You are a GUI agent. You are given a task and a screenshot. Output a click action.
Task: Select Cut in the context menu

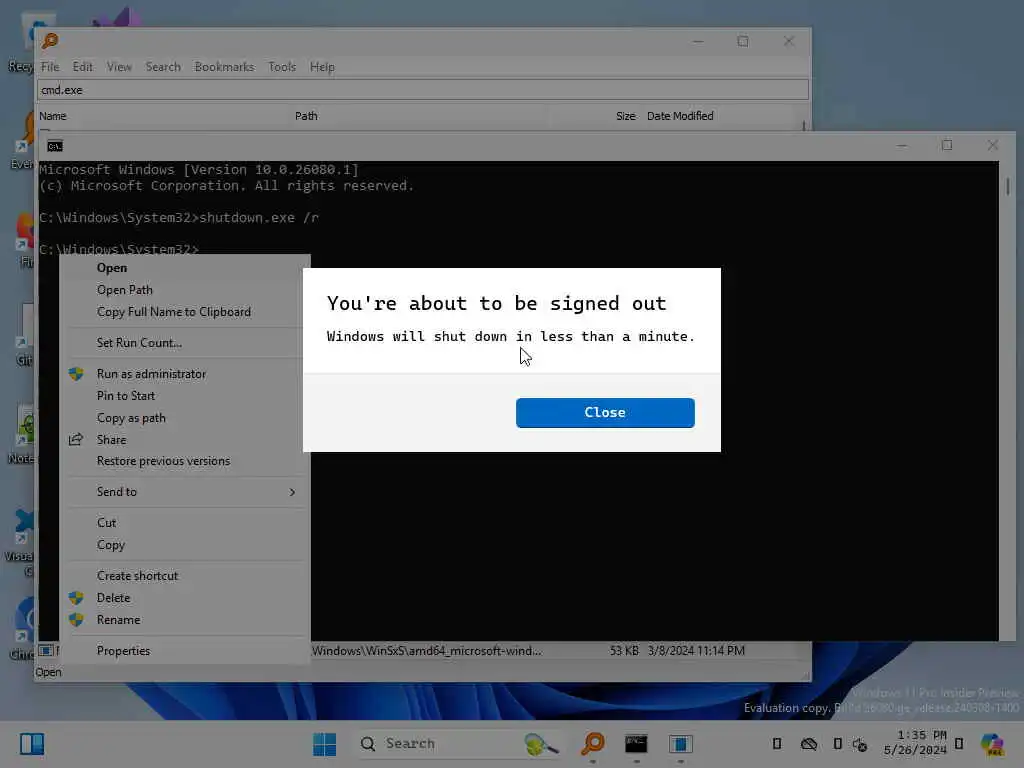106,522
